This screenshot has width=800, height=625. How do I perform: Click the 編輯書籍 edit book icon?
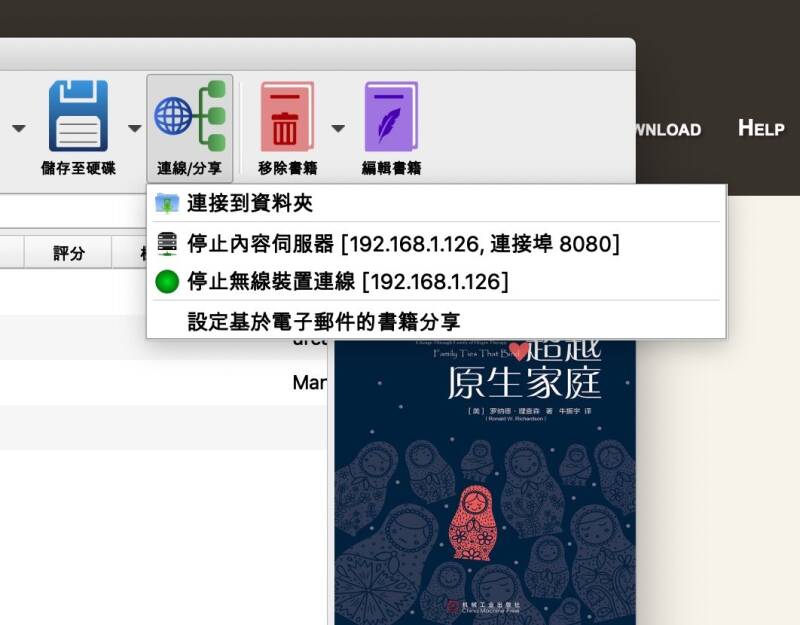391,117
